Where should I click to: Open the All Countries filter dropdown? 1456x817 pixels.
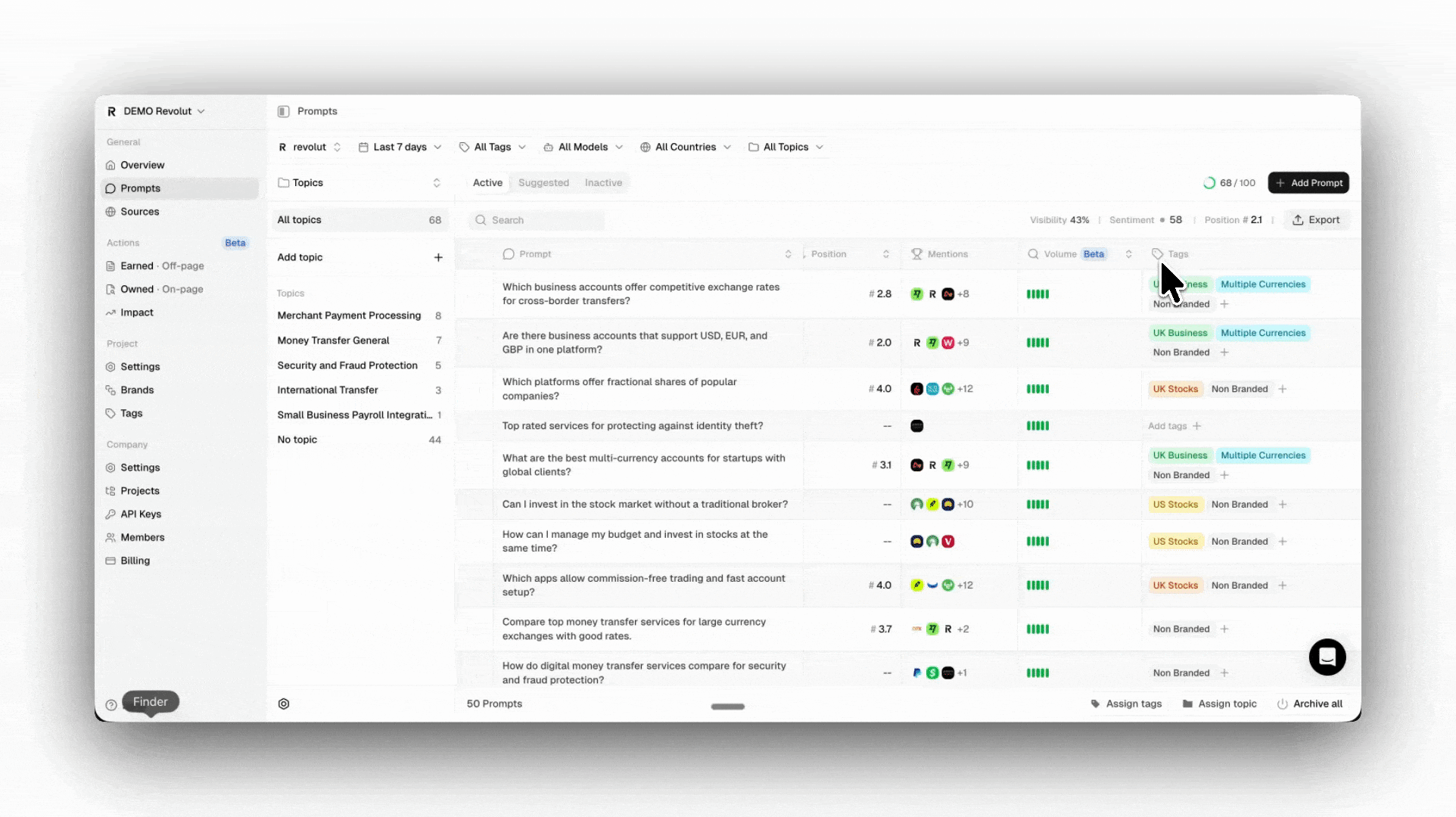click(x=686, y=147)
